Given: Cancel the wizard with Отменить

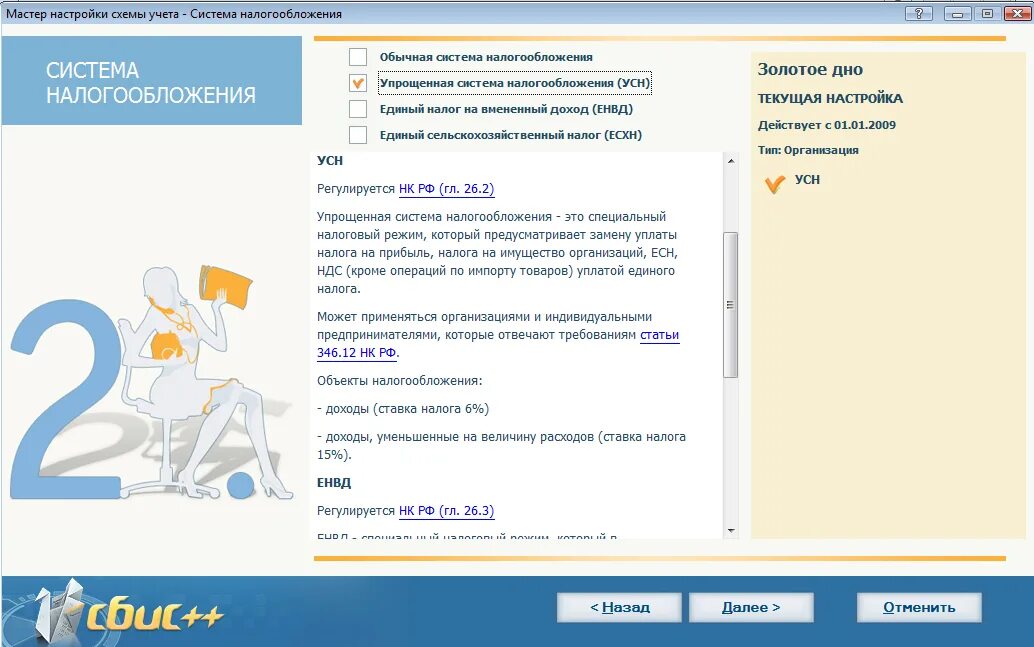Looking at the screenshot, I should click(919, 607).
